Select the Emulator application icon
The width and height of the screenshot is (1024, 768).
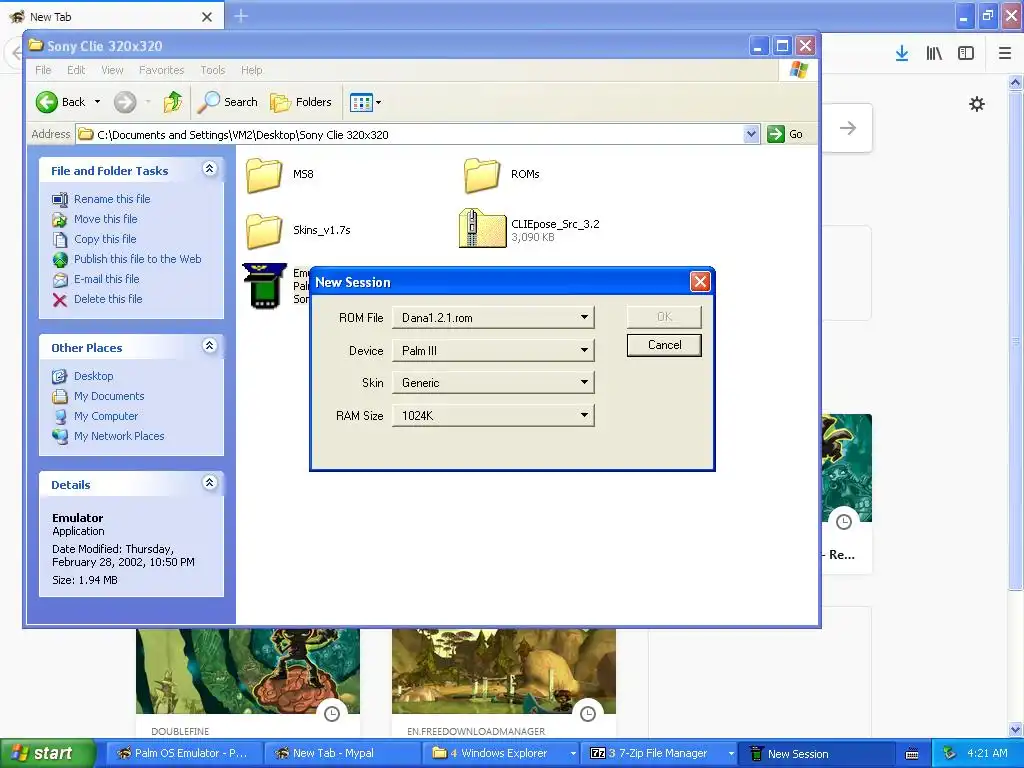tap(264, 285)
